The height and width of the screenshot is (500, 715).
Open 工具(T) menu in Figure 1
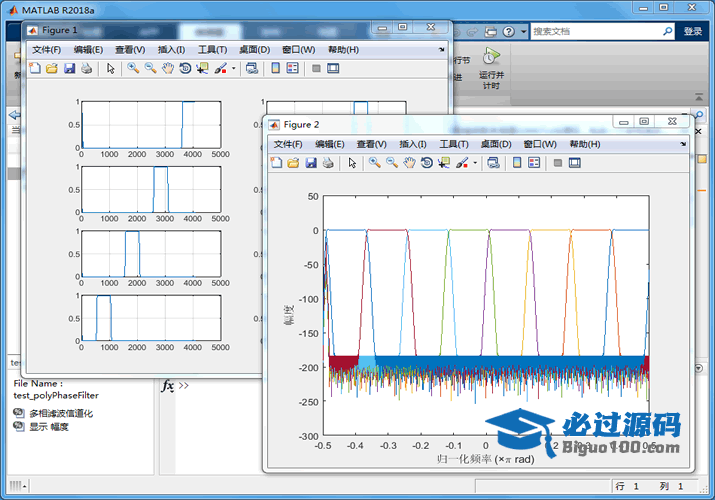[x=212, y=50]
